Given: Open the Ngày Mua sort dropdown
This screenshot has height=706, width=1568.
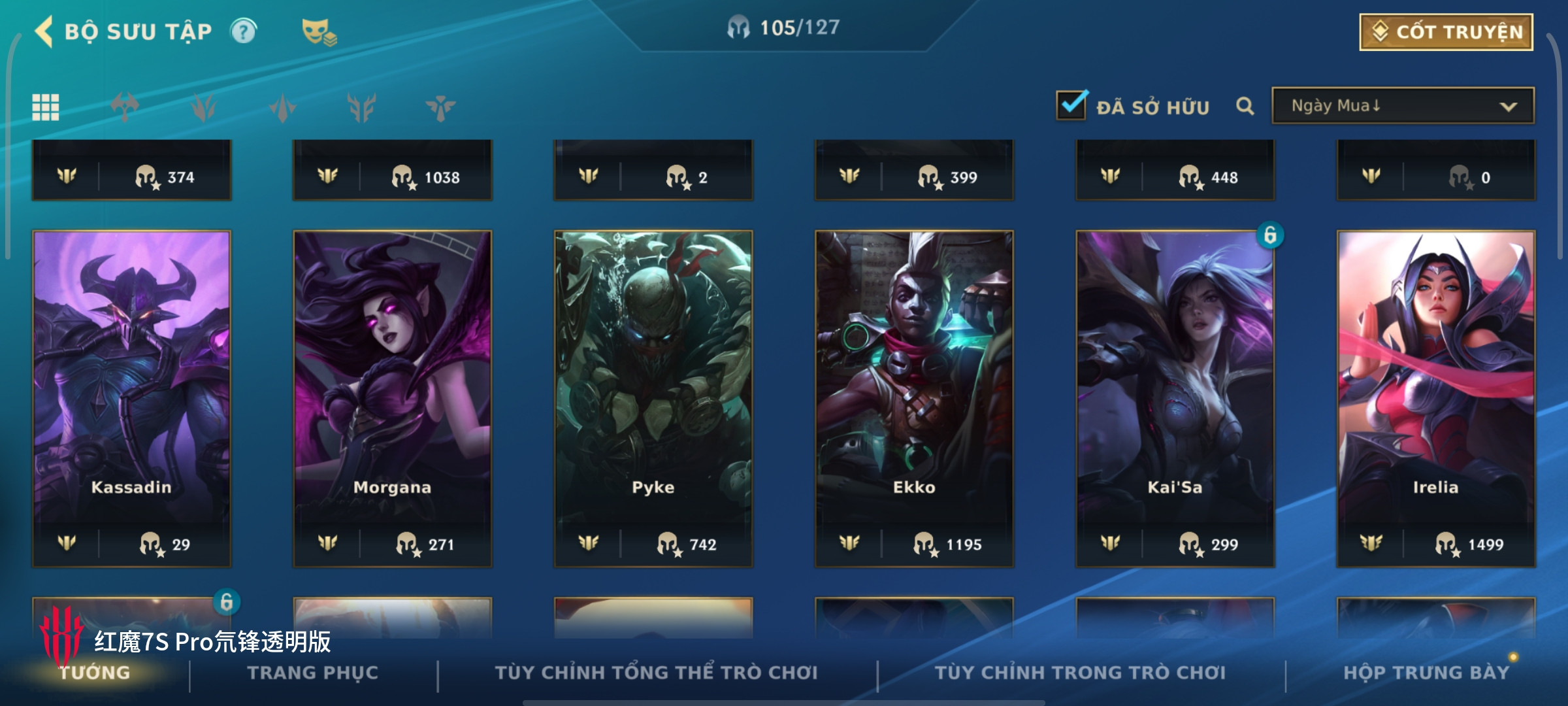Looking at the screenshot, I should click(1403, 106).
